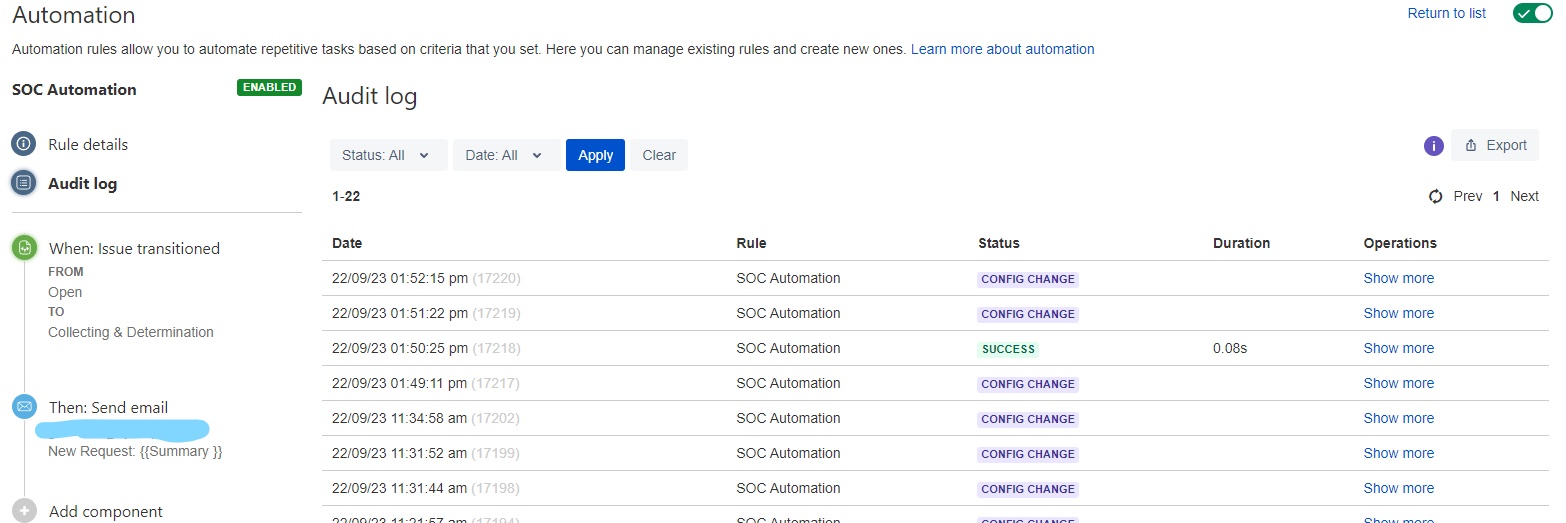This screenshot has width=1566, height=523.
Task: Show more for entry 17220
Action: click(1398, 278)
